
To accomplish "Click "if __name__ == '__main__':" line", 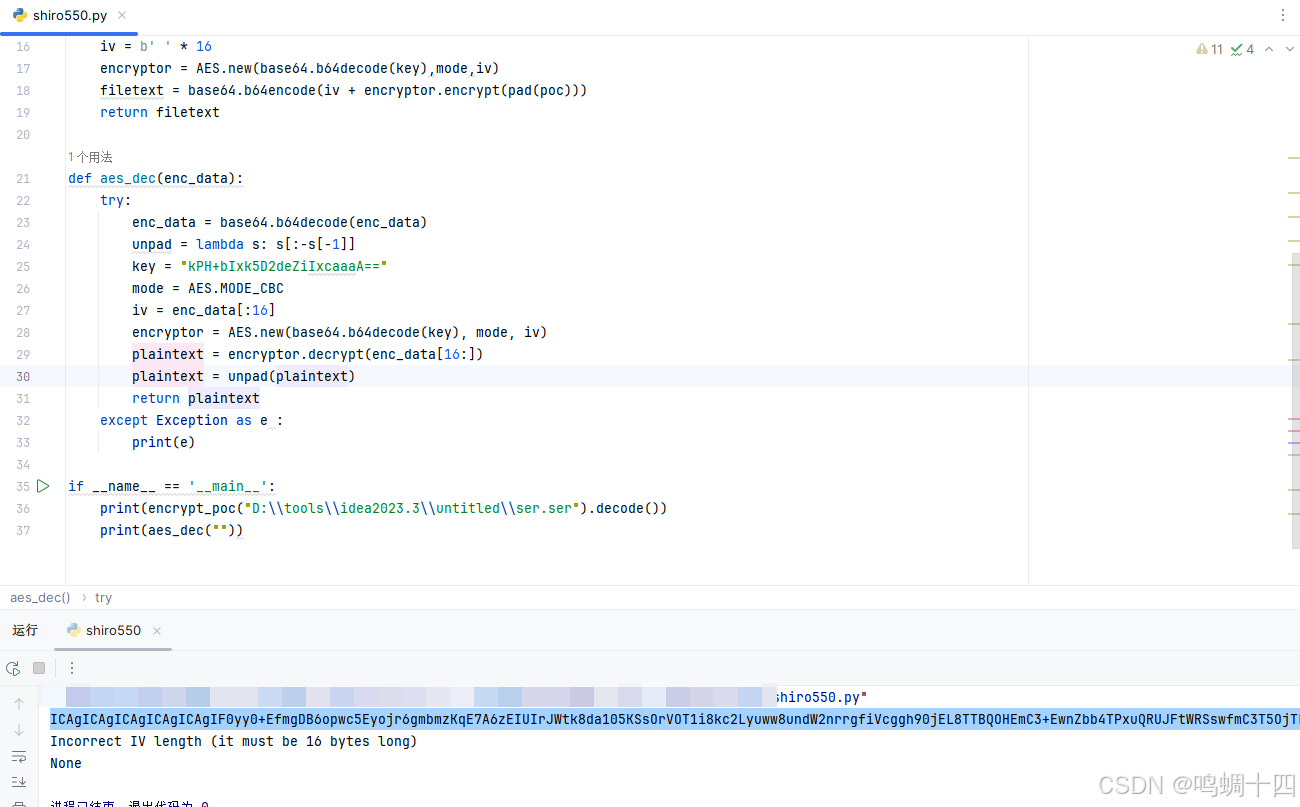I will tap(172, 486).
